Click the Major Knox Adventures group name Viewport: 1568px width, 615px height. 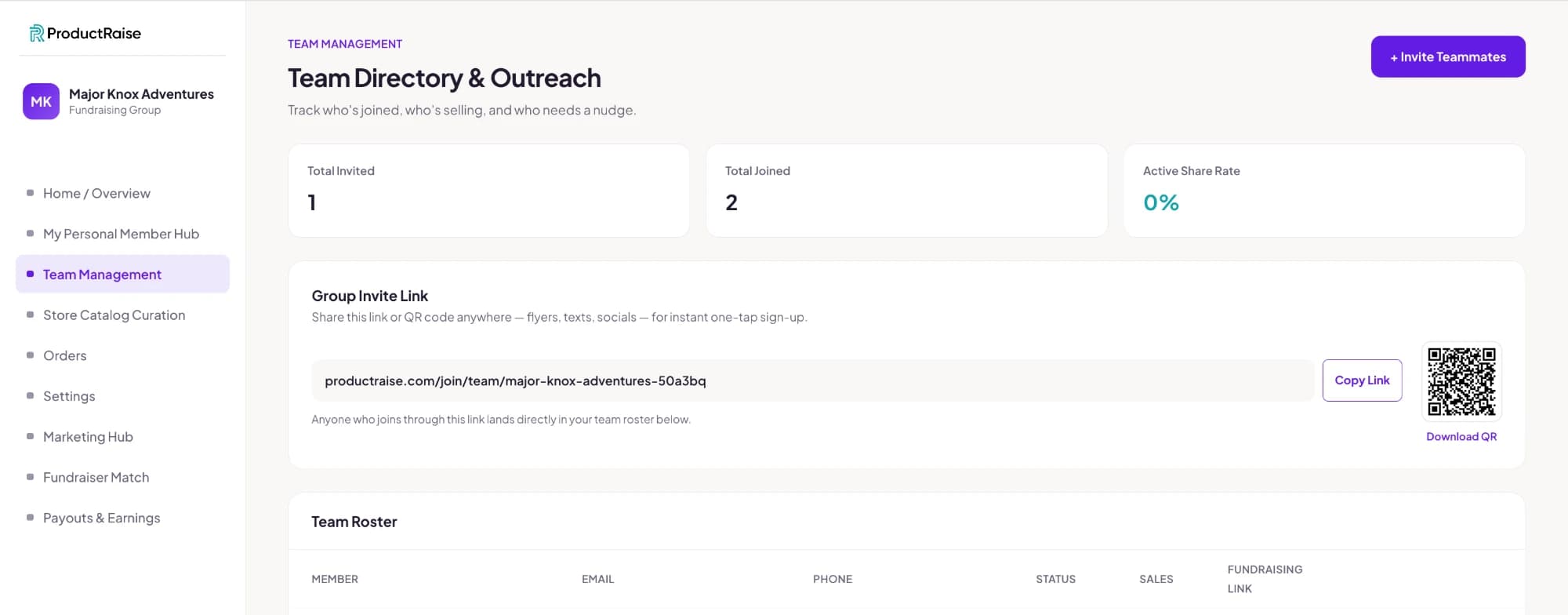(141, 93)
